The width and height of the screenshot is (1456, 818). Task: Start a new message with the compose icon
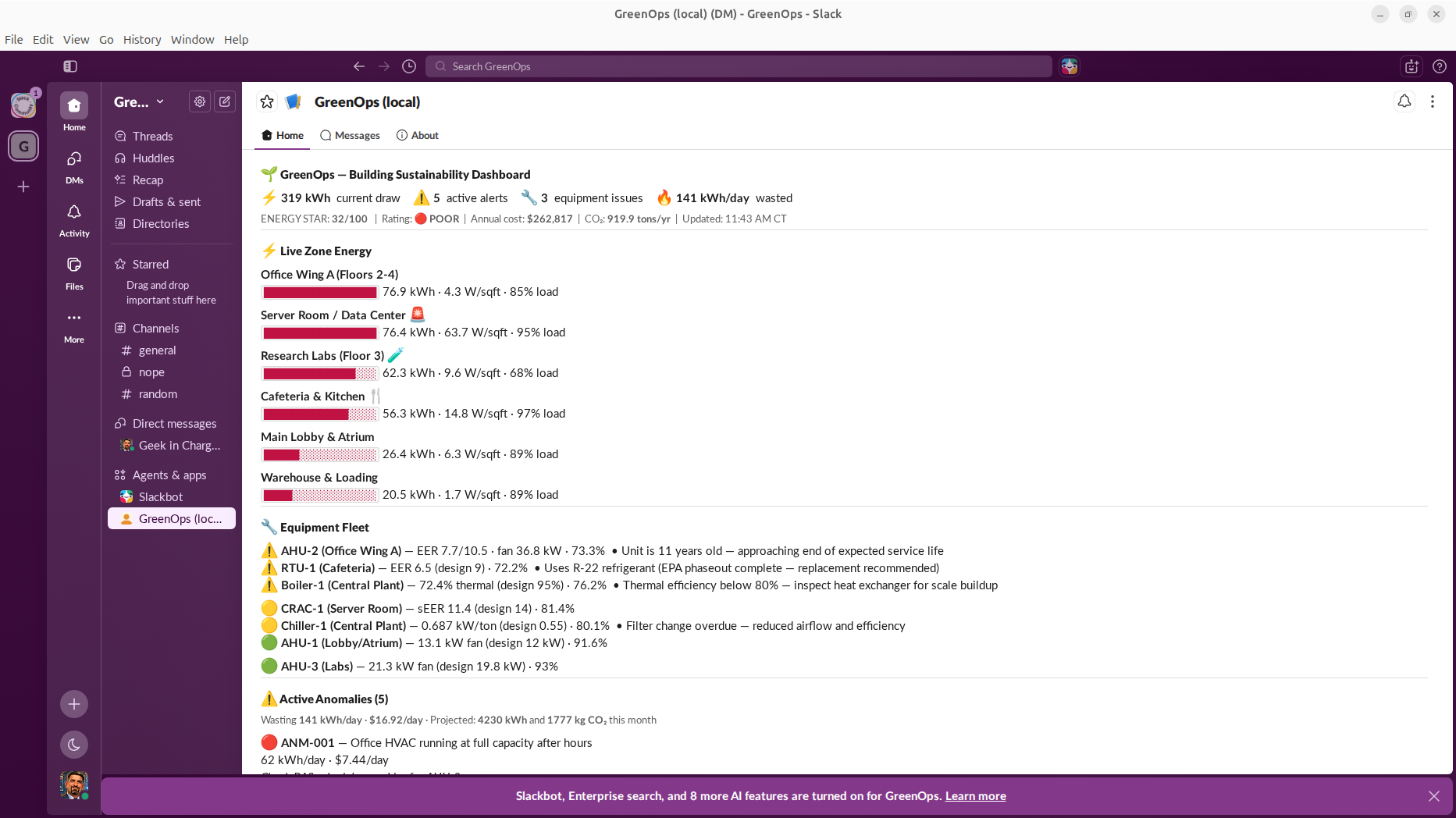(225, 101)
